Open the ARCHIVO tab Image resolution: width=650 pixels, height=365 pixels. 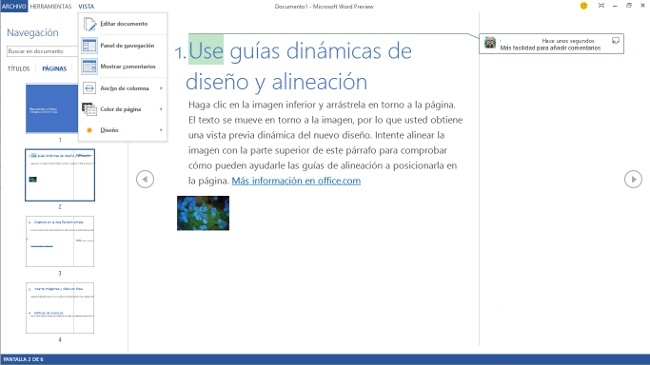click(14, 6)
